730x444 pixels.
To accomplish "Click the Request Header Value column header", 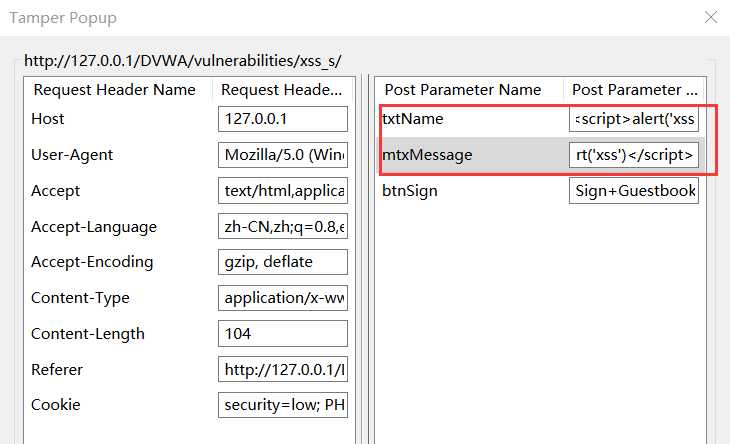I will pos(282,90).
